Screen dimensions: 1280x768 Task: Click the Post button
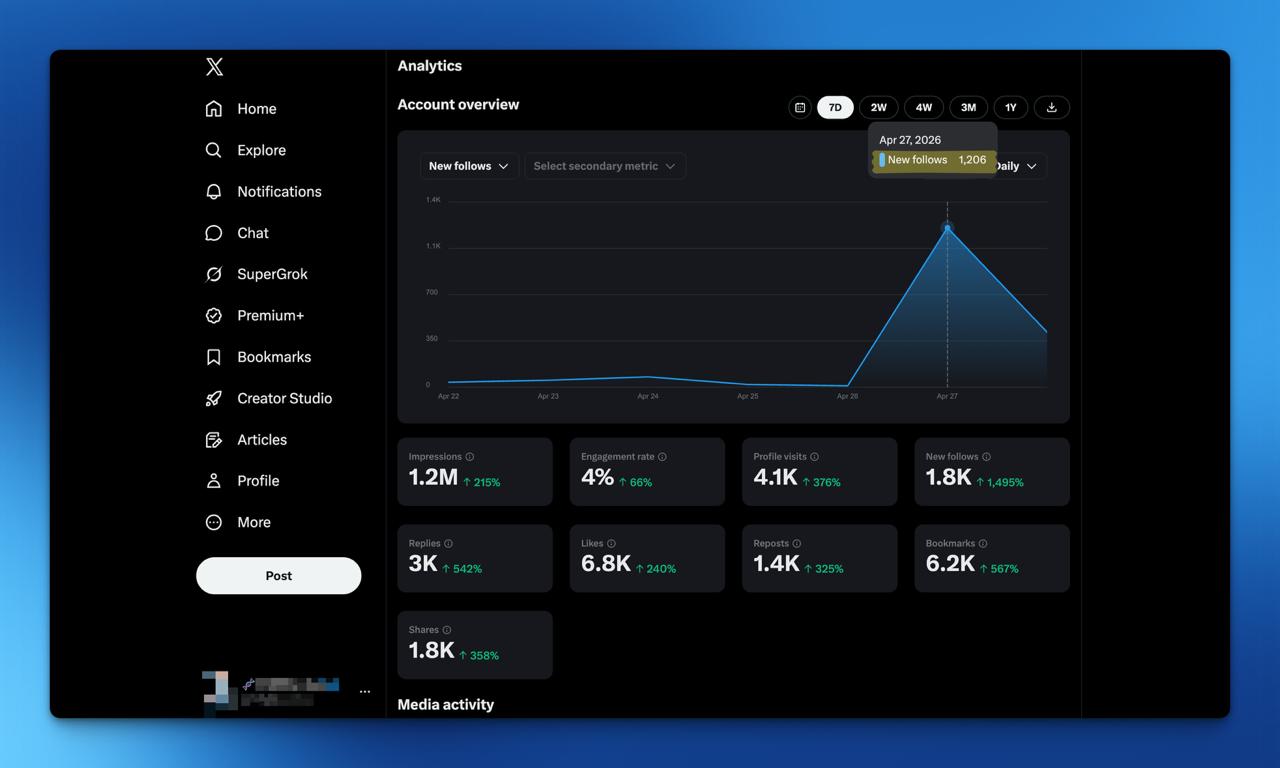[278, 575]
